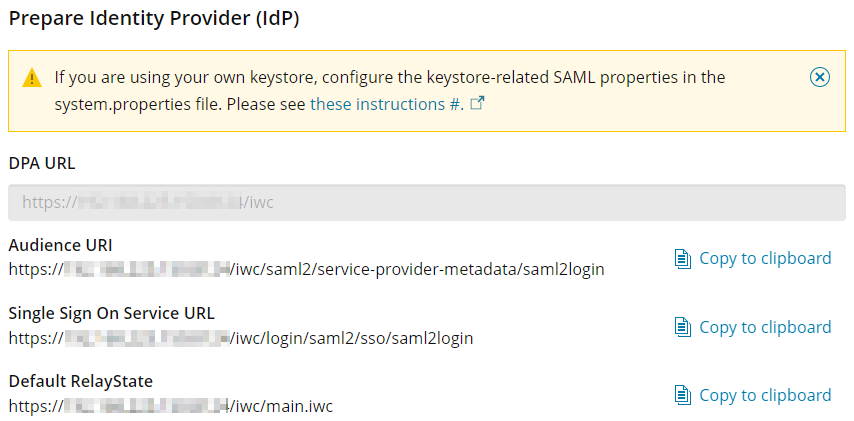The height and width of the screenshot is (421, 854).
Task: Click the yellow warning triangle icon
Action: pyautogui.click(x=33, y=77)
